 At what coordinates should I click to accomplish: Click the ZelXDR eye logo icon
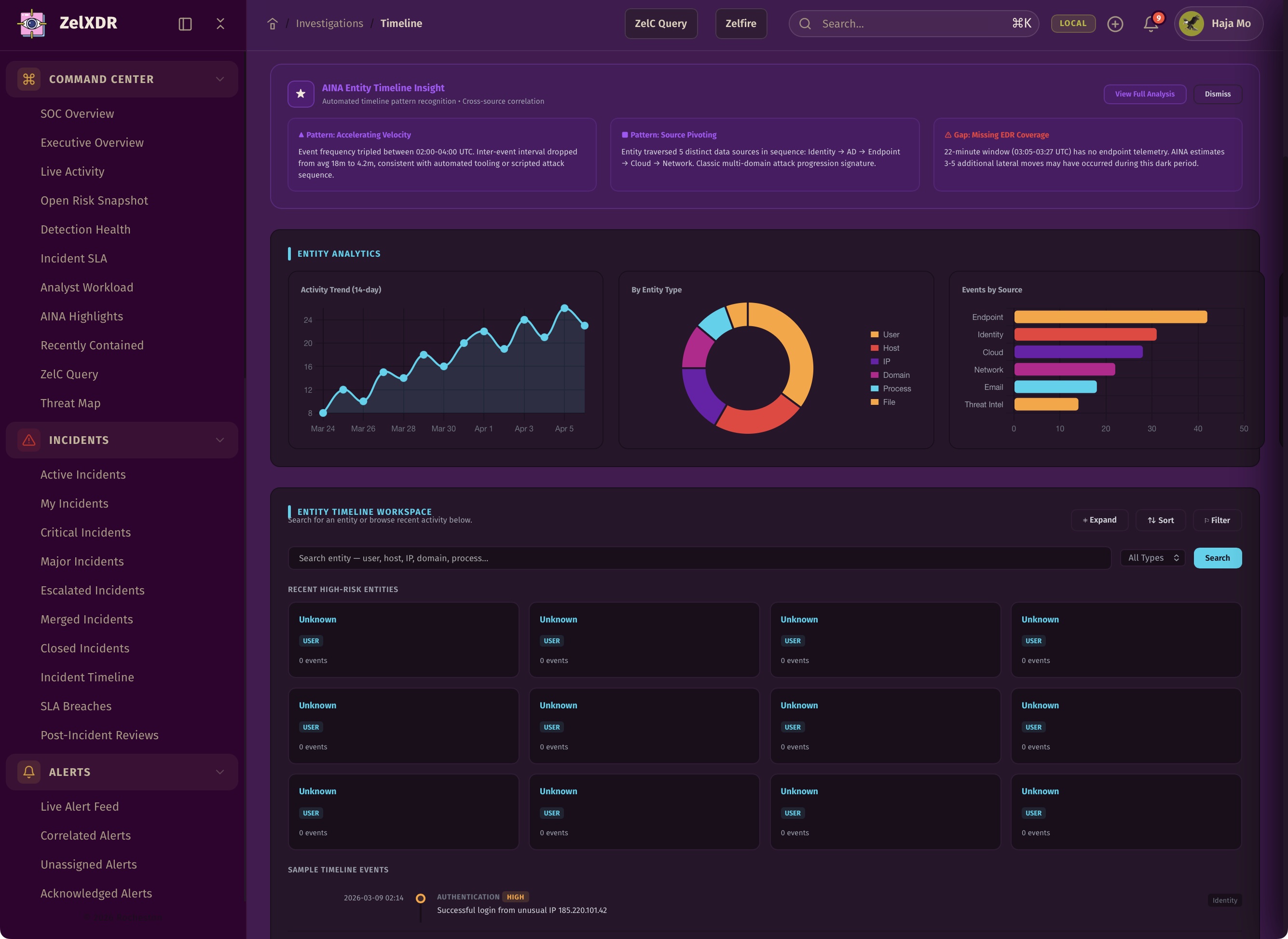(x=32, y=23)
